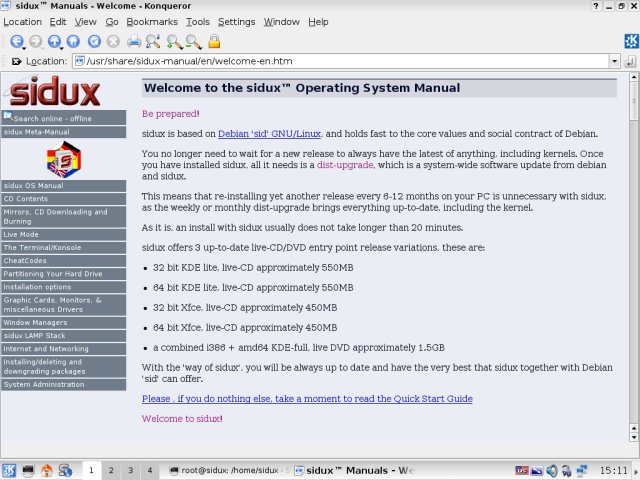Click the dist-upgrade link
Screen dimensions: 640x480
pos(346,165)
